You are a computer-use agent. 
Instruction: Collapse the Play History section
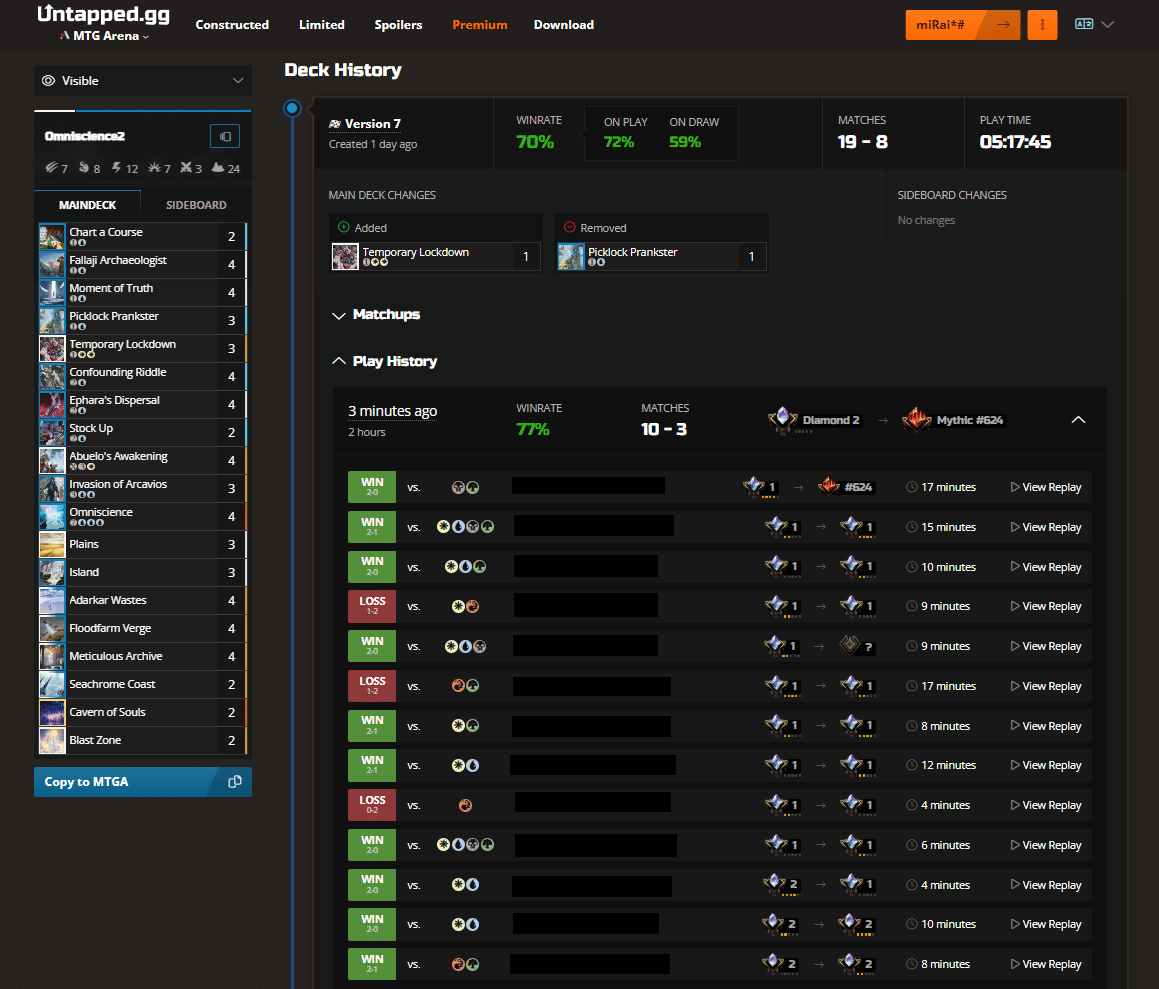click(385, 361)
